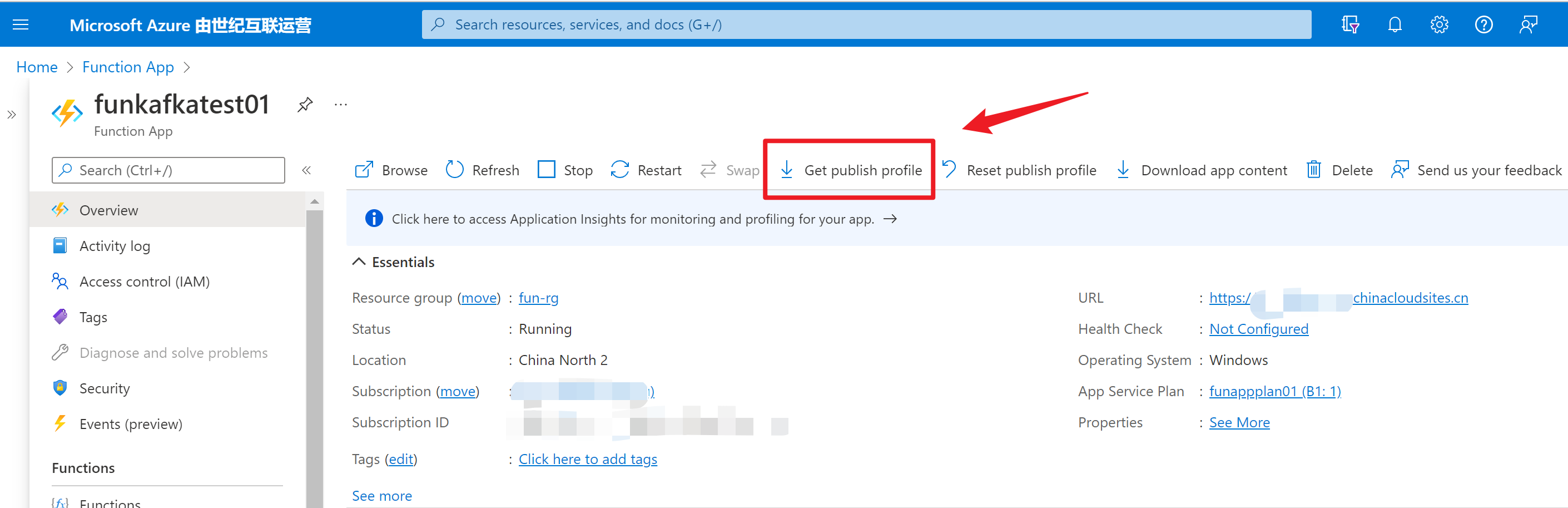Collapse the left navigation menu
Screen dimensions: 1568x508
(307, 170)
